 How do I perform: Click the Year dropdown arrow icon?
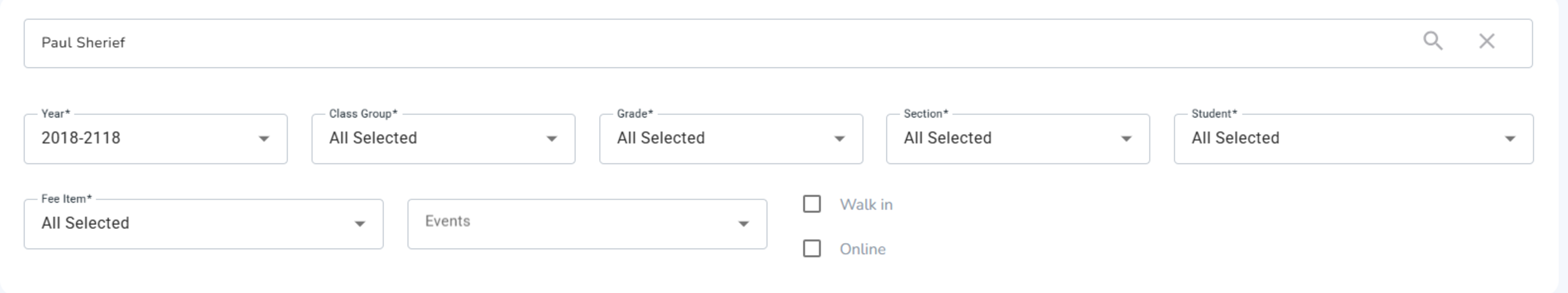click(x=263, y=139)
